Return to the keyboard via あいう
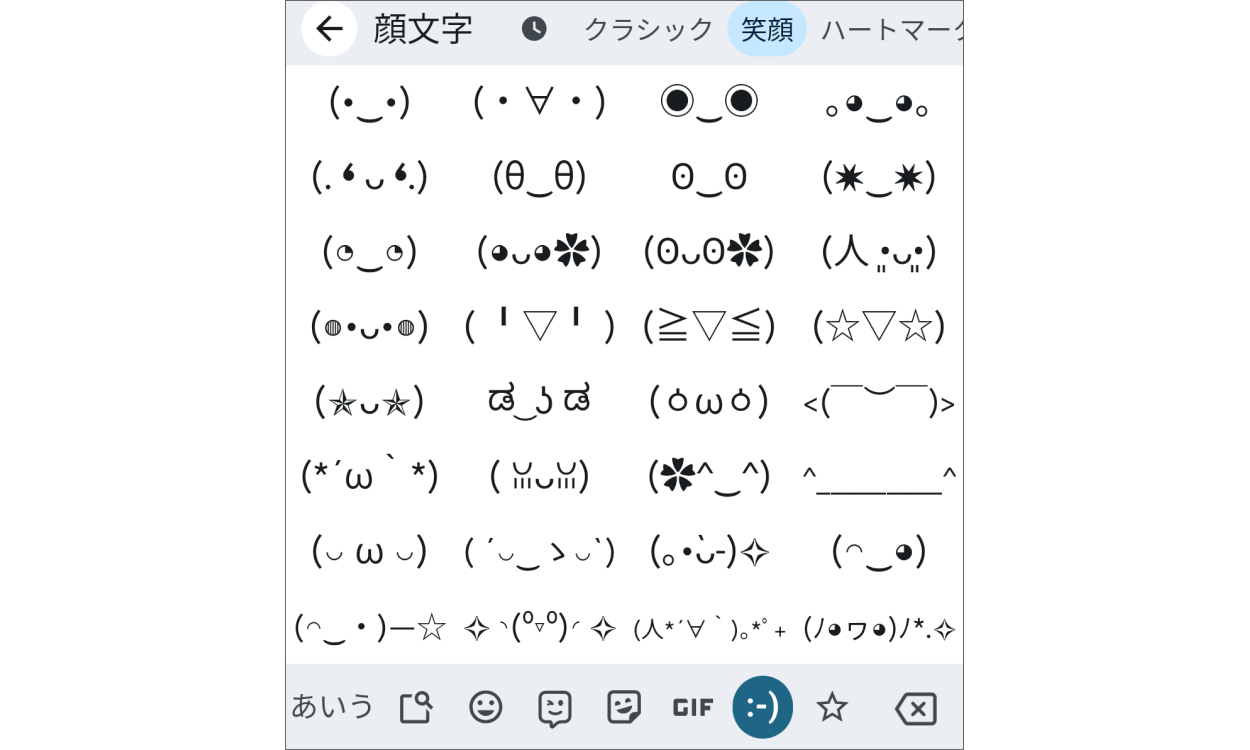Viewport: 1250px width, 750px height. coord(332,707)
